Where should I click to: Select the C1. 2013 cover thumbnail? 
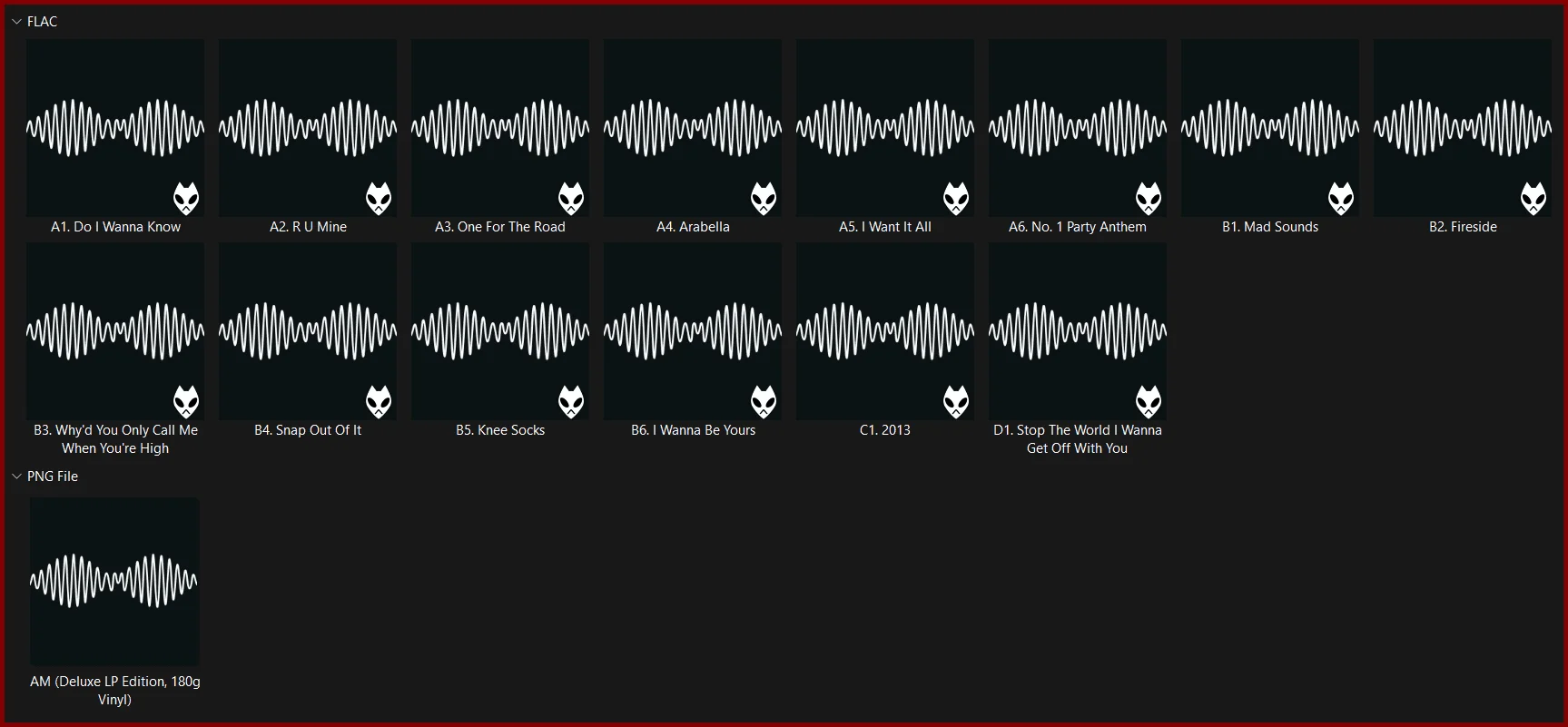pos(885,331)
